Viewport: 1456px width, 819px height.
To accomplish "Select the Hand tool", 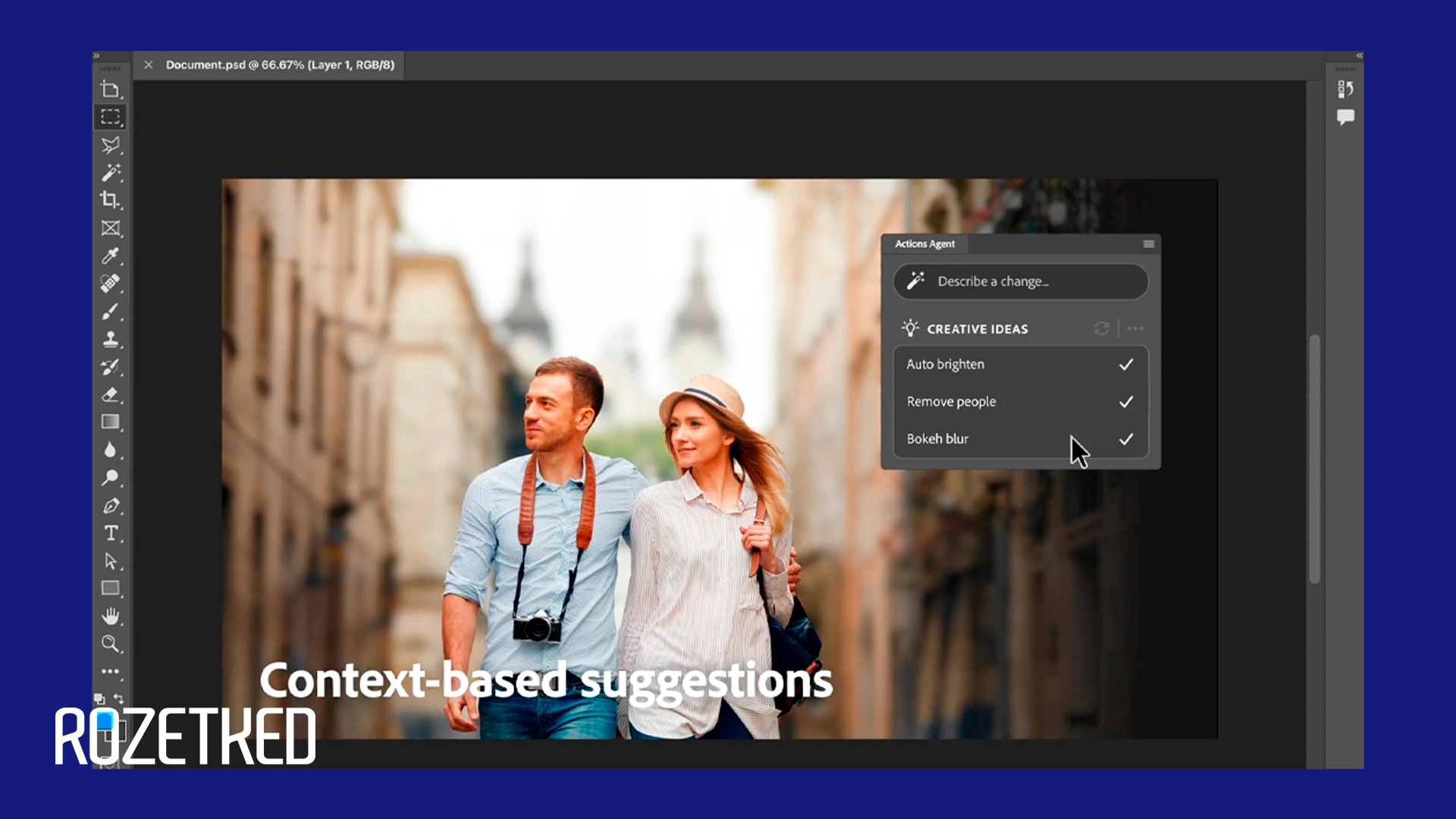I will coord(111,616).
